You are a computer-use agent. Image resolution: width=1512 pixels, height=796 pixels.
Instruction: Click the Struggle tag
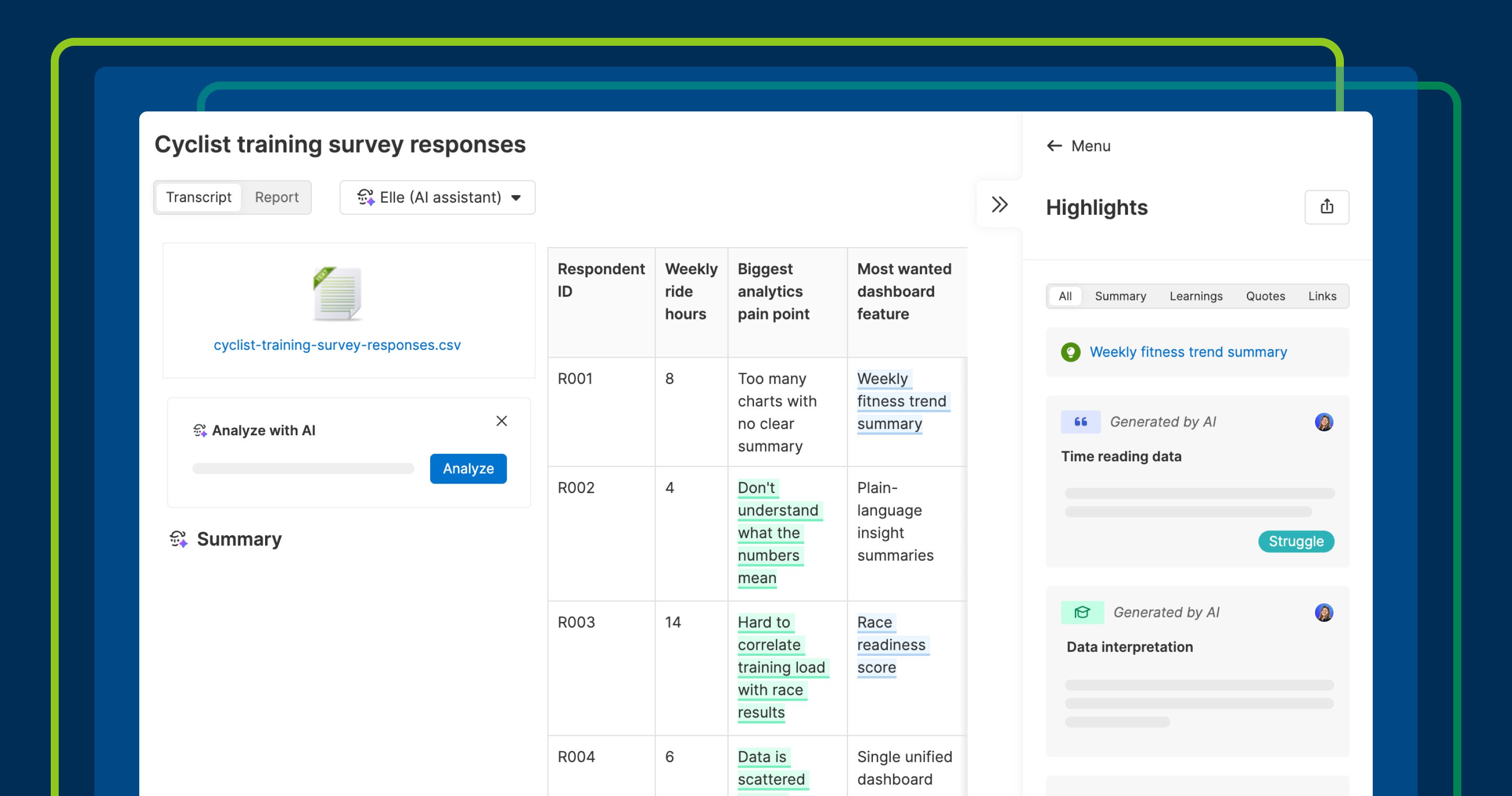1296,541
